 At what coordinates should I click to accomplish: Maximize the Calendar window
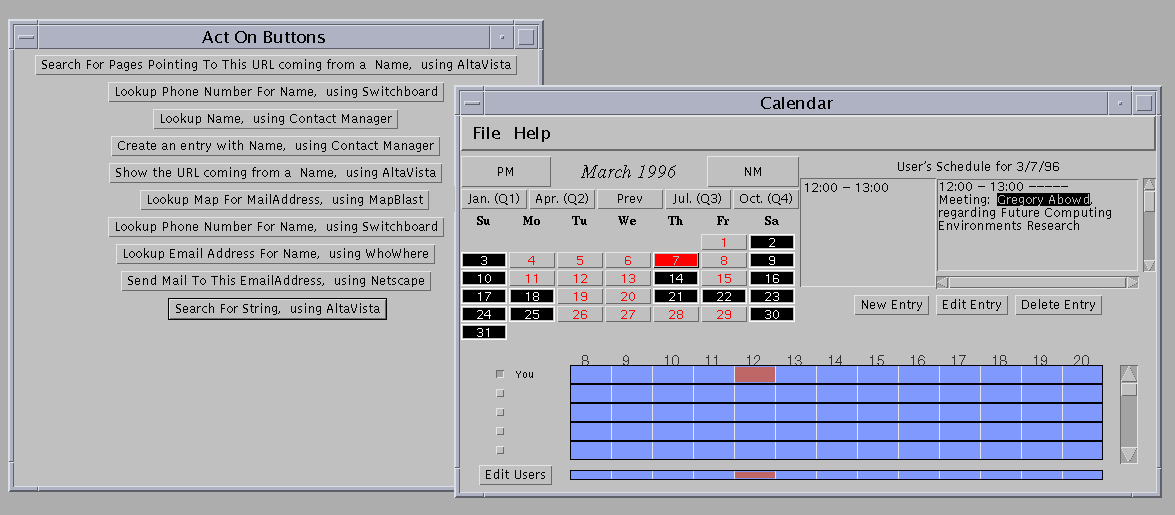pos(1143,103)
